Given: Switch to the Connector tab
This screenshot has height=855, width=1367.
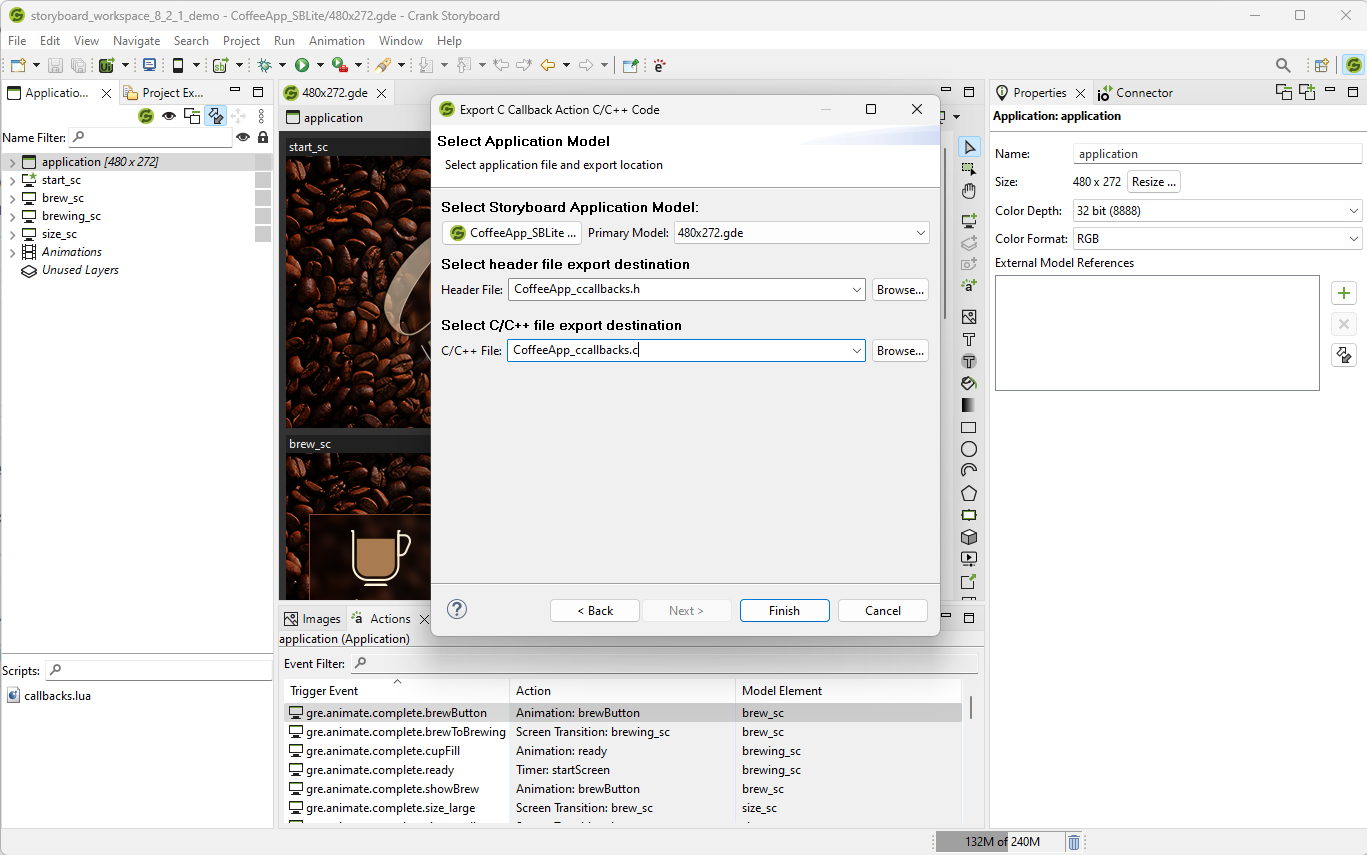Looking at the screenshot, I should (x=1135, y=93).
